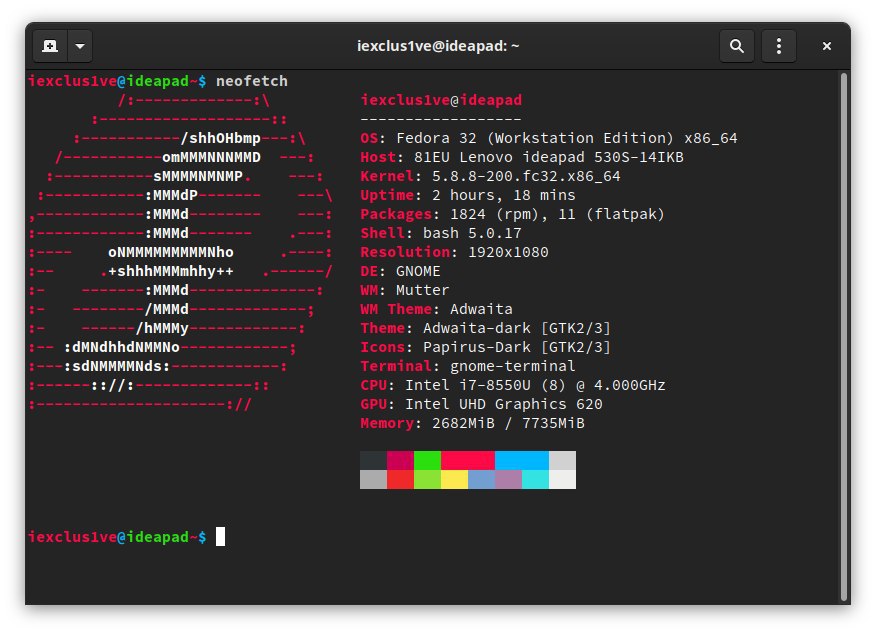
Task: Click the DE line GNOME
Action: coord(401,271)
